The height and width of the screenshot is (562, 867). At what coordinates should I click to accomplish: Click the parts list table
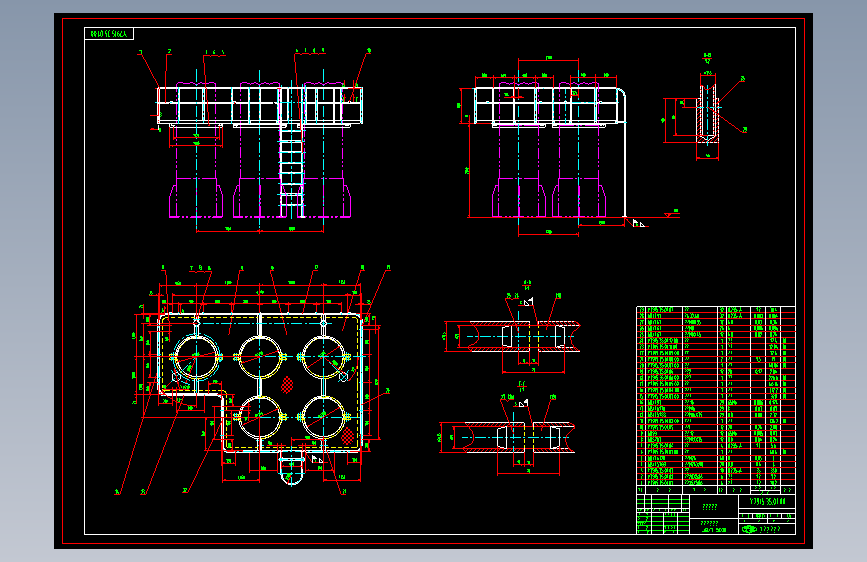[x=716, y=400]
